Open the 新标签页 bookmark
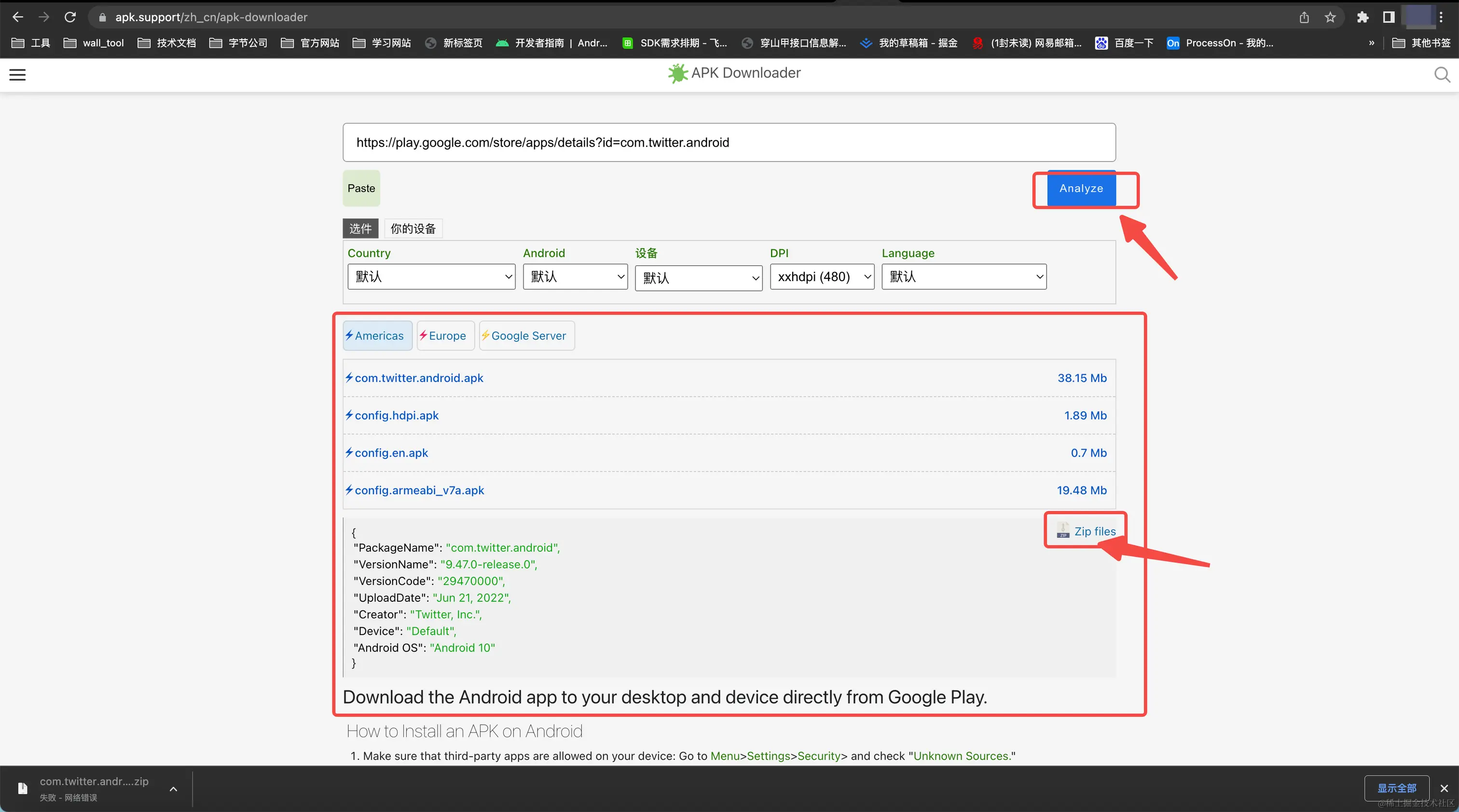The height and width of the screenshot is (812, 1459). coord(454,43)
